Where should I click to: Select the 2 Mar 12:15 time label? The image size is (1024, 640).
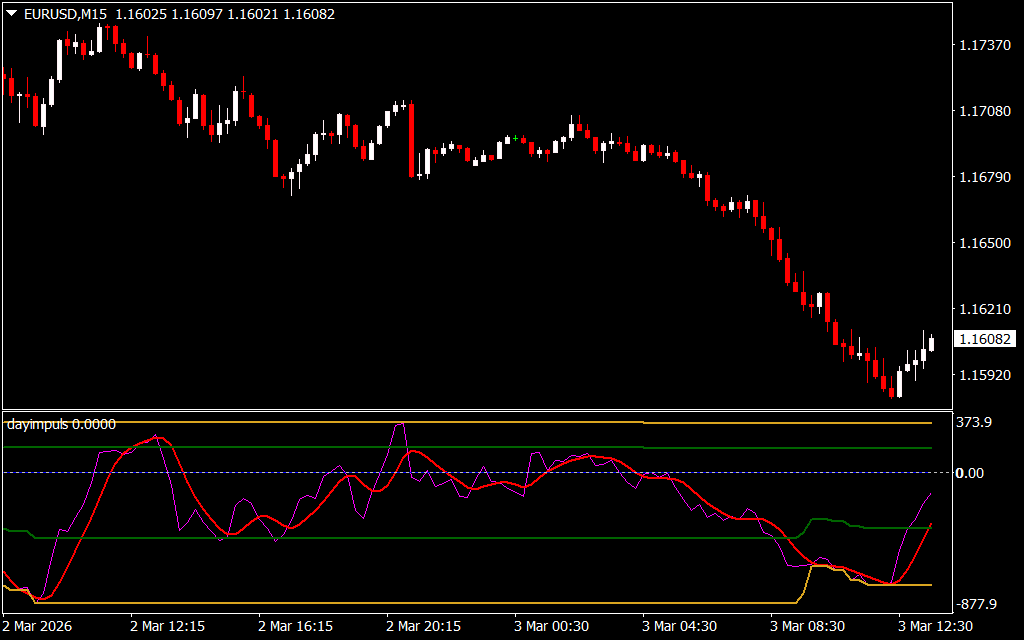pos(168,626)
